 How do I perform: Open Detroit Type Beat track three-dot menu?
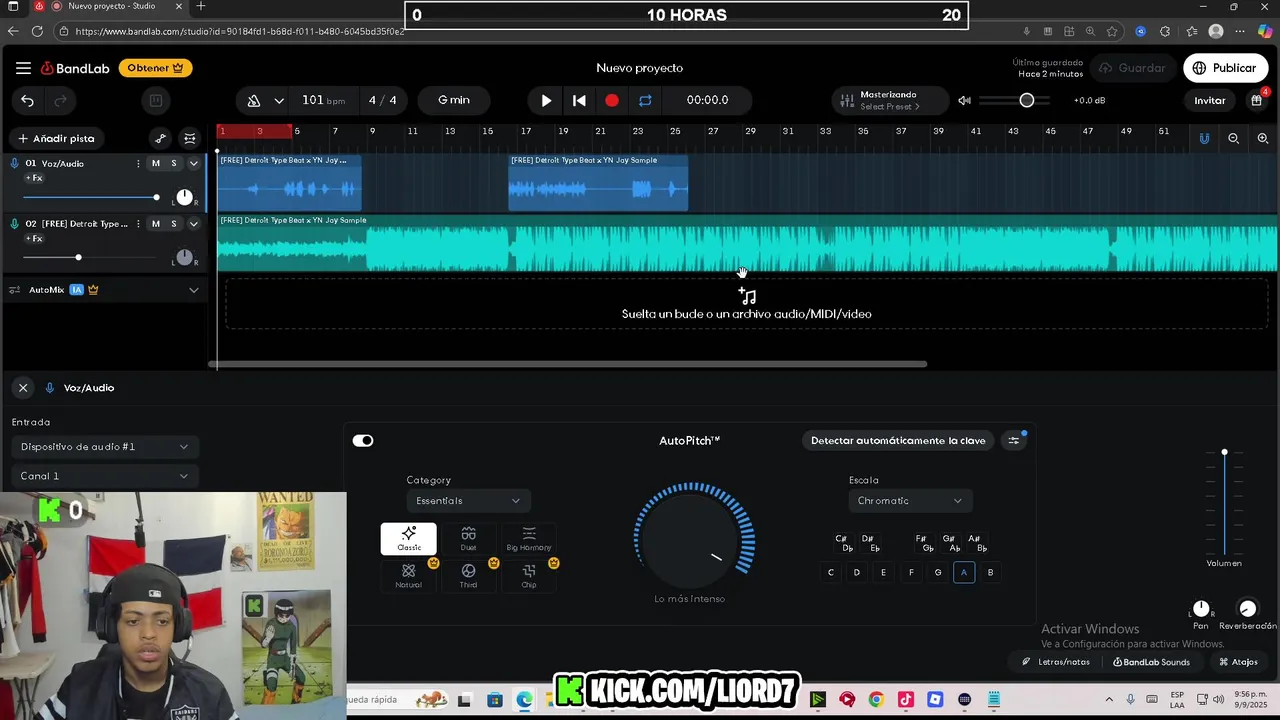138,224
